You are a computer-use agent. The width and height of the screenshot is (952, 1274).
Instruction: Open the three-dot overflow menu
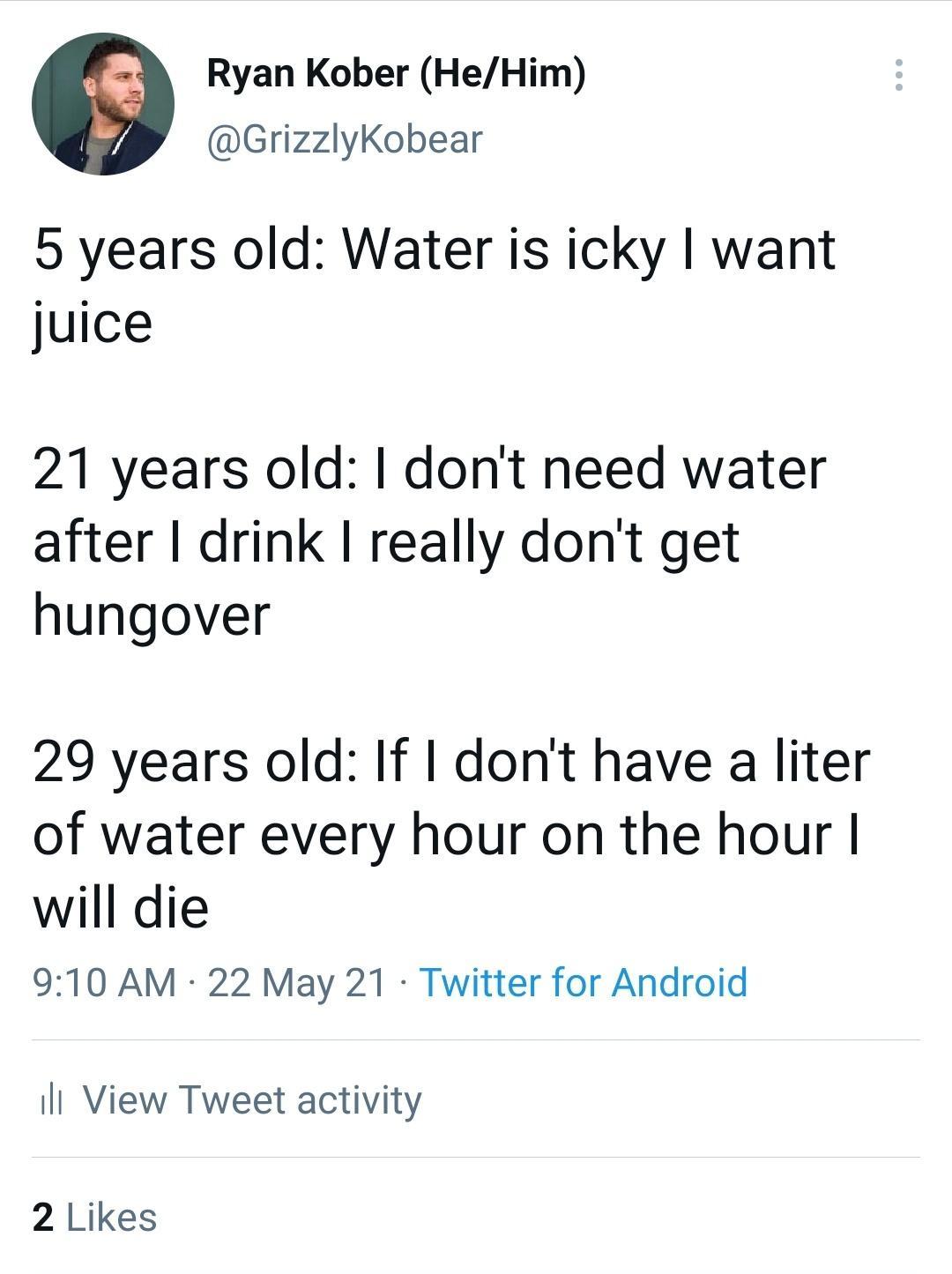click(897, 75)
